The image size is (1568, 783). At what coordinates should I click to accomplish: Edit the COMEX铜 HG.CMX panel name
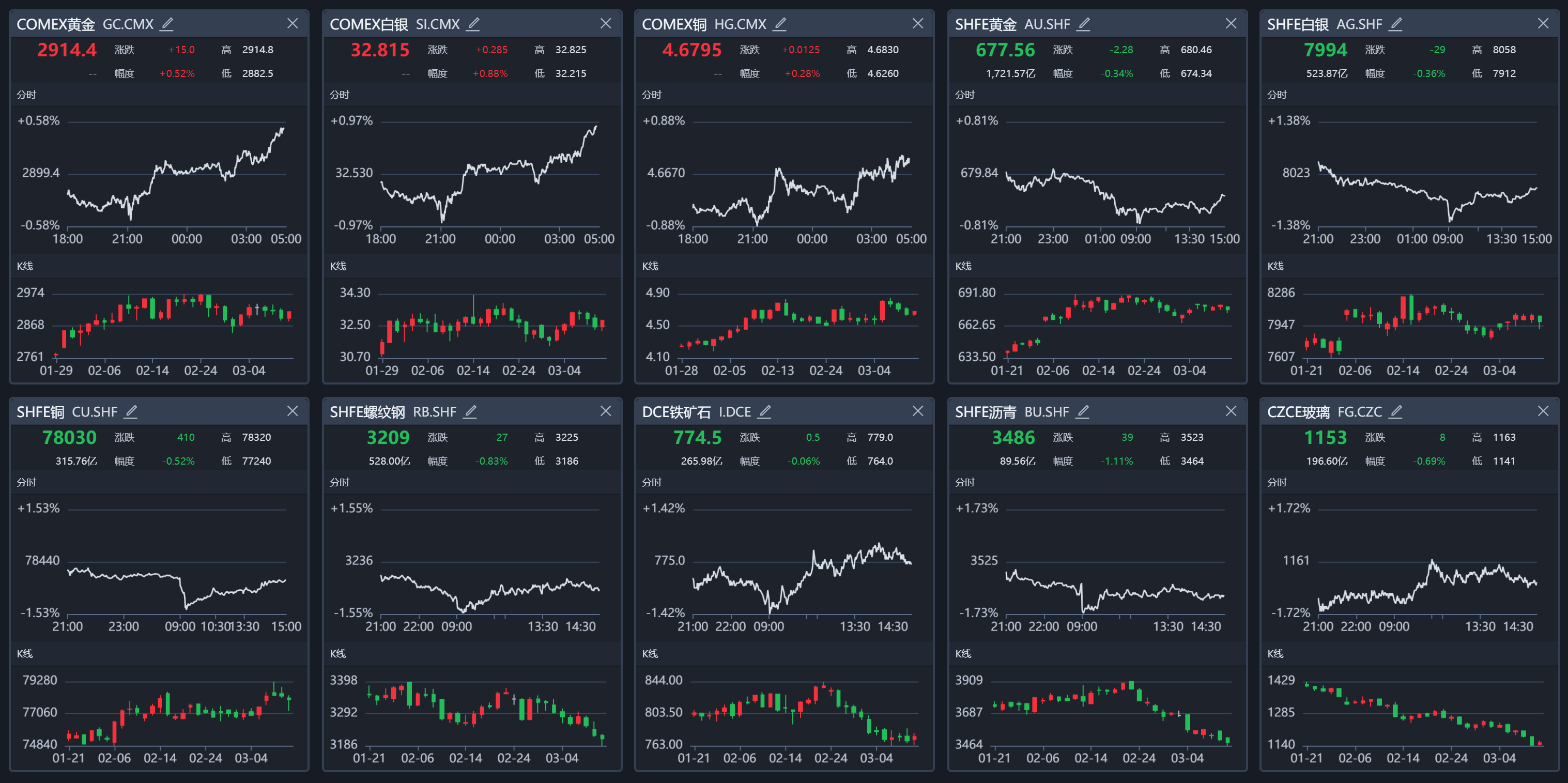pyautogui.click(x=780, y=24)
